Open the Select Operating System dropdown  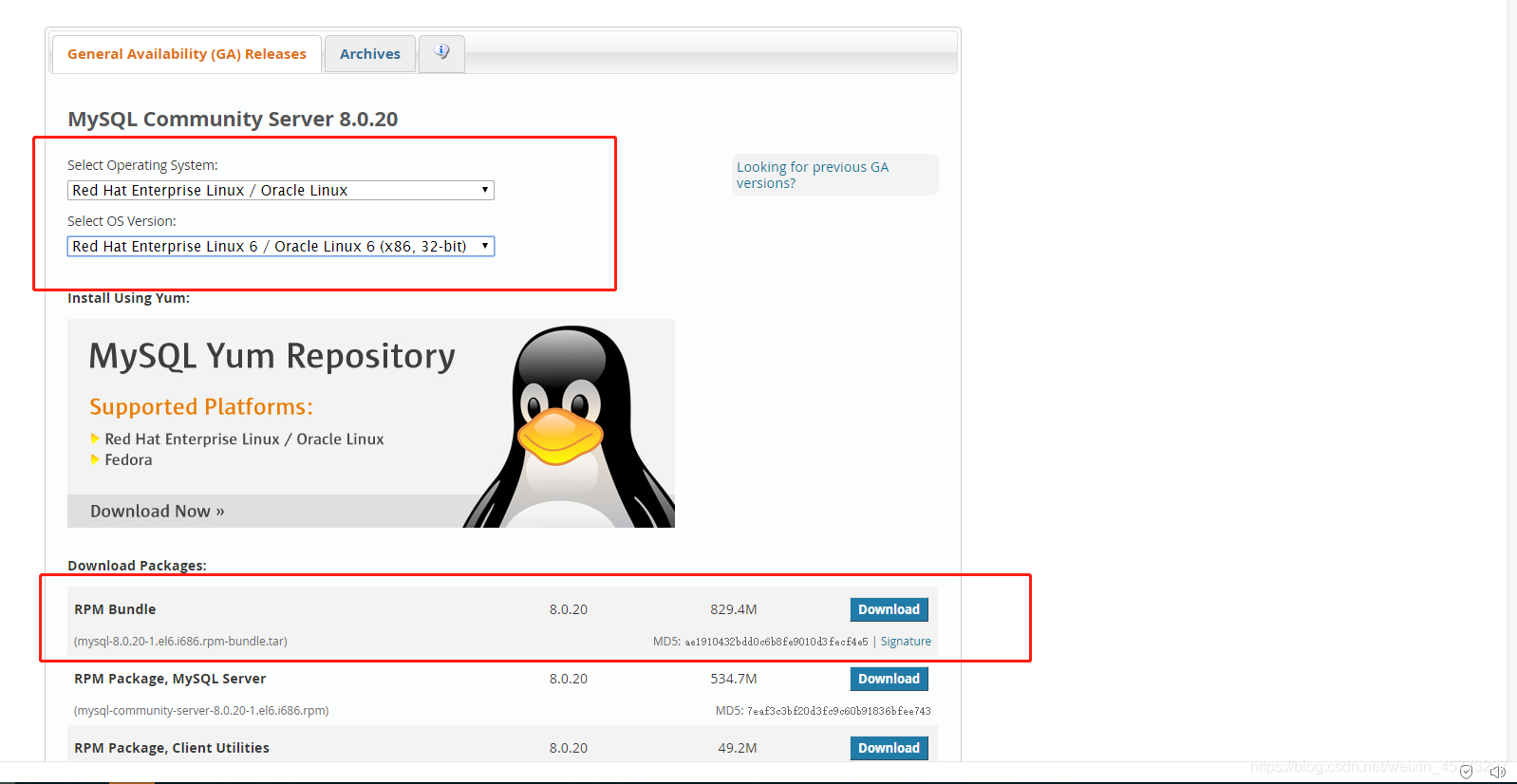tap(281, 190)
